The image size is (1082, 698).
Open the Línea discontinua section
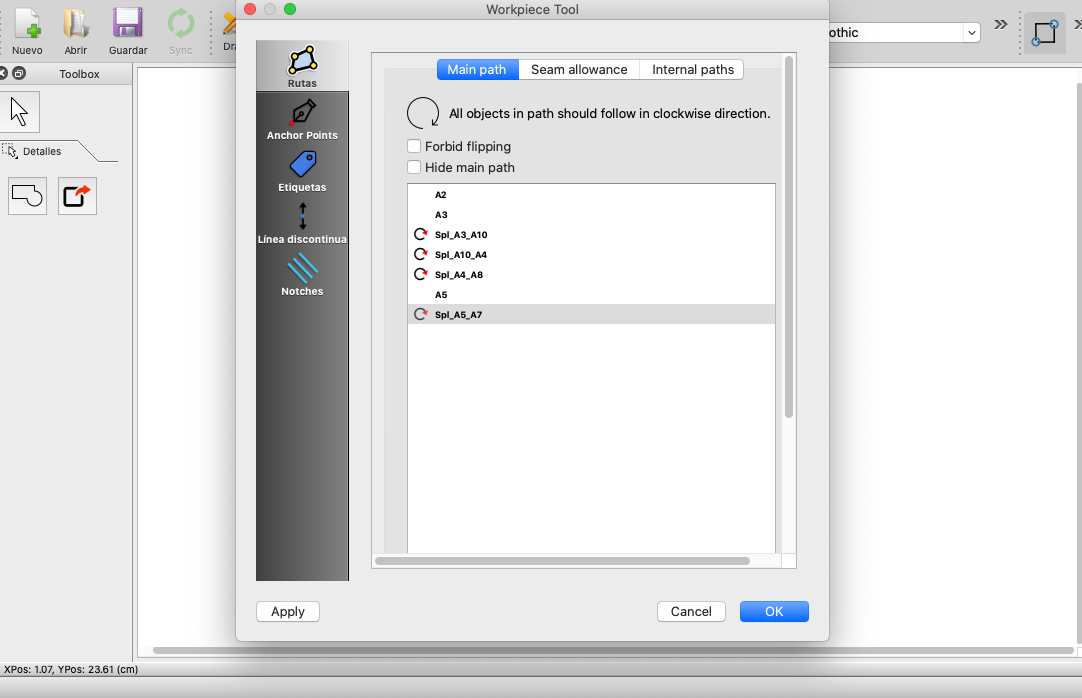tap(302, 223)
